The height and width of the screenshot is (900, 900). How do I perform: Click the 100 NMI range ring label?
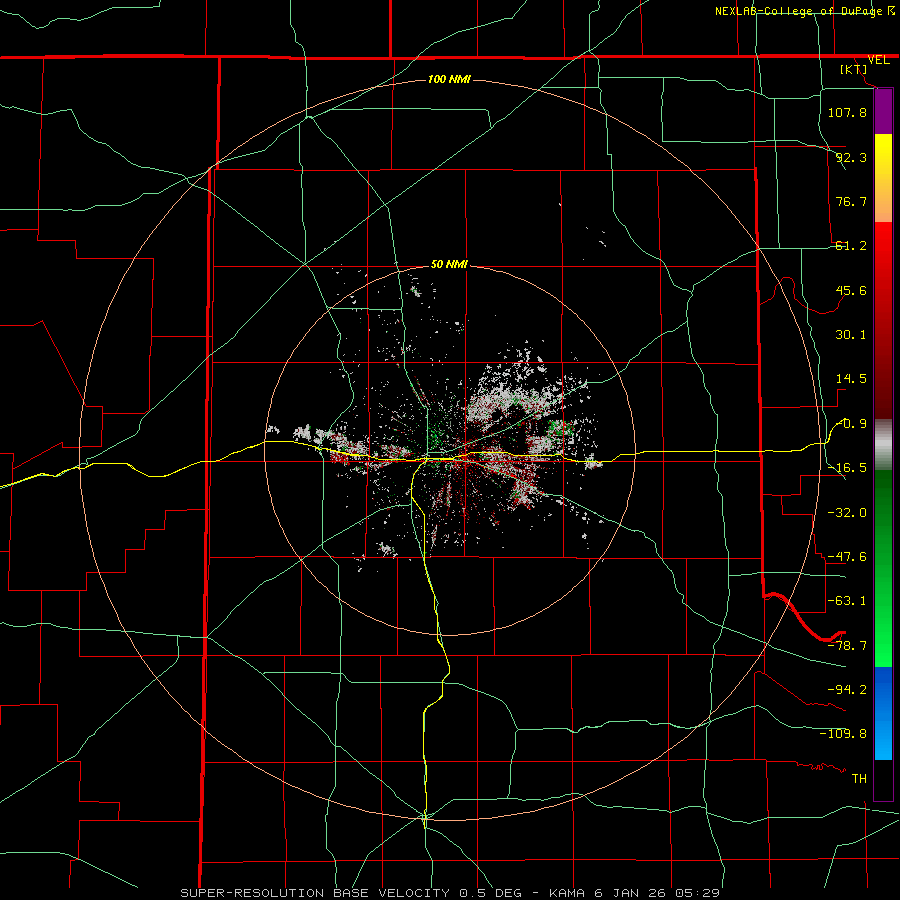pos(449,79)
